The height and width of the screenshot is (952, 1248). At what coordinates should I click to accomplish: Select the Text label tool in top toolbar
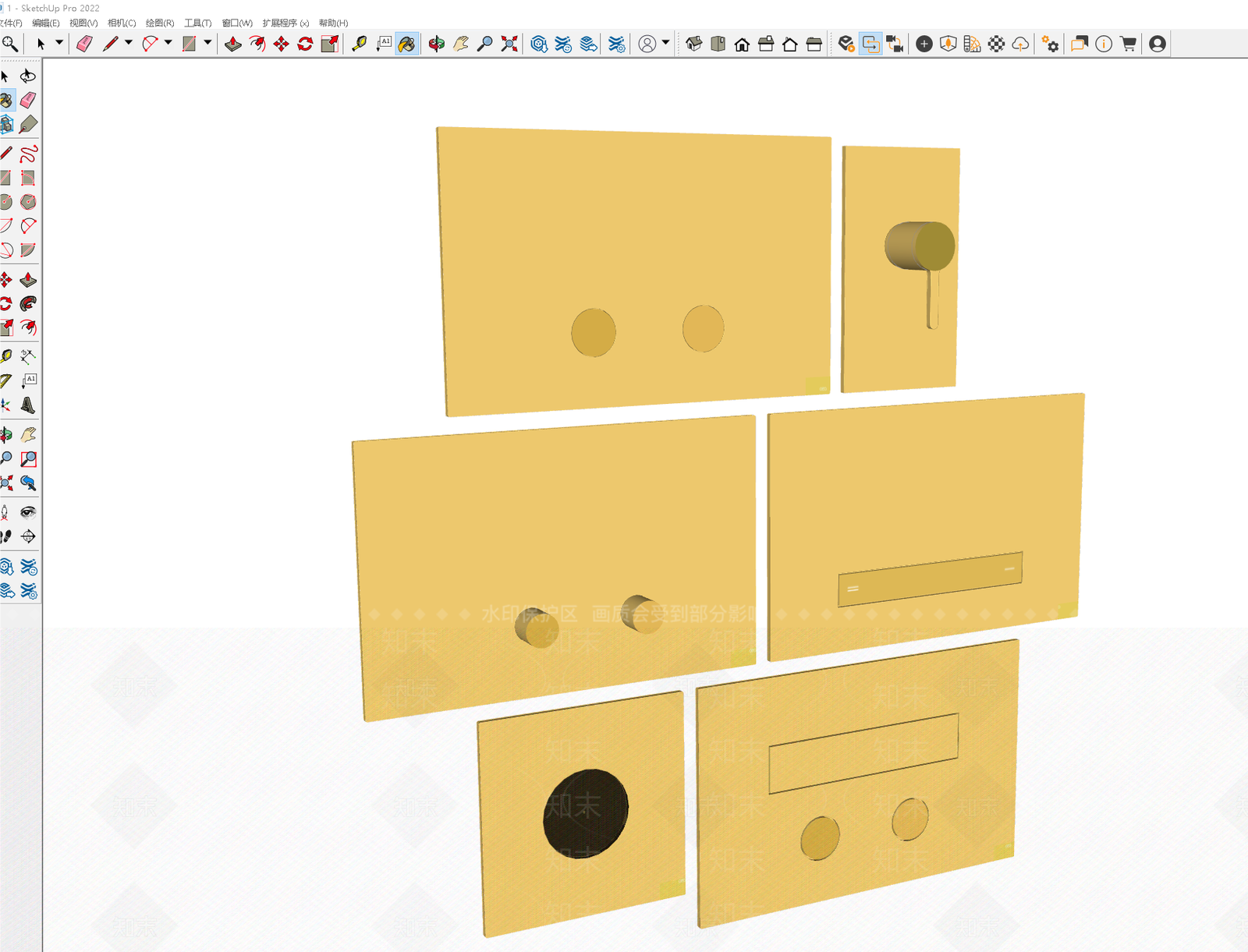pos(383,44)
